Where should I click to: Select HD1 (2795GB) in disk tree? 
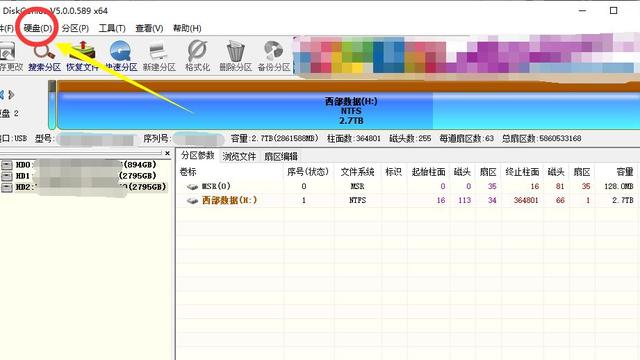tap(85, 176)
